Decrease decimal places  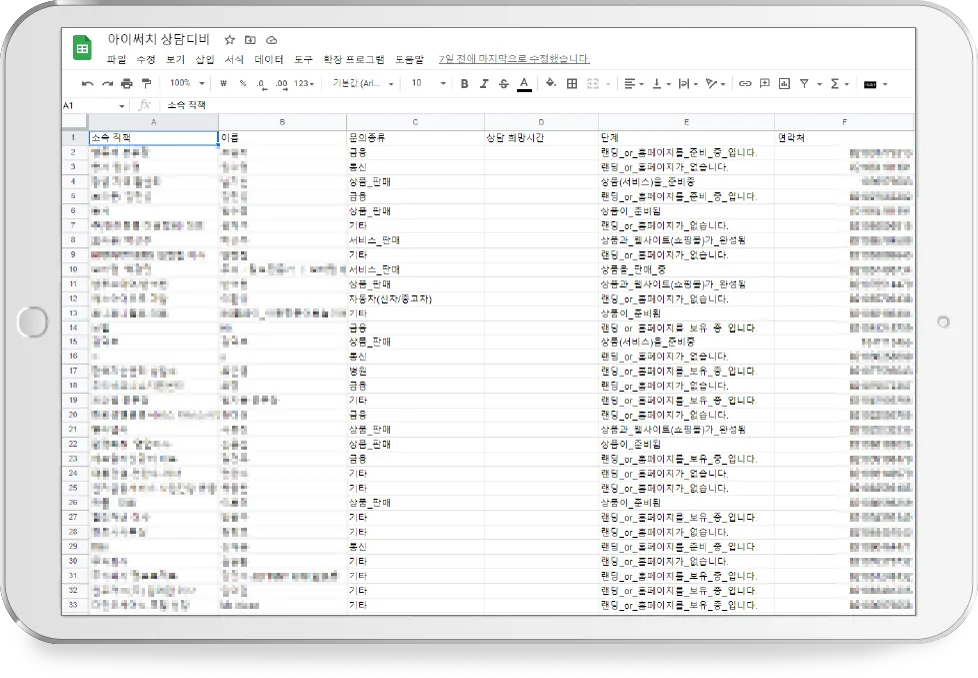coord(261,84)
